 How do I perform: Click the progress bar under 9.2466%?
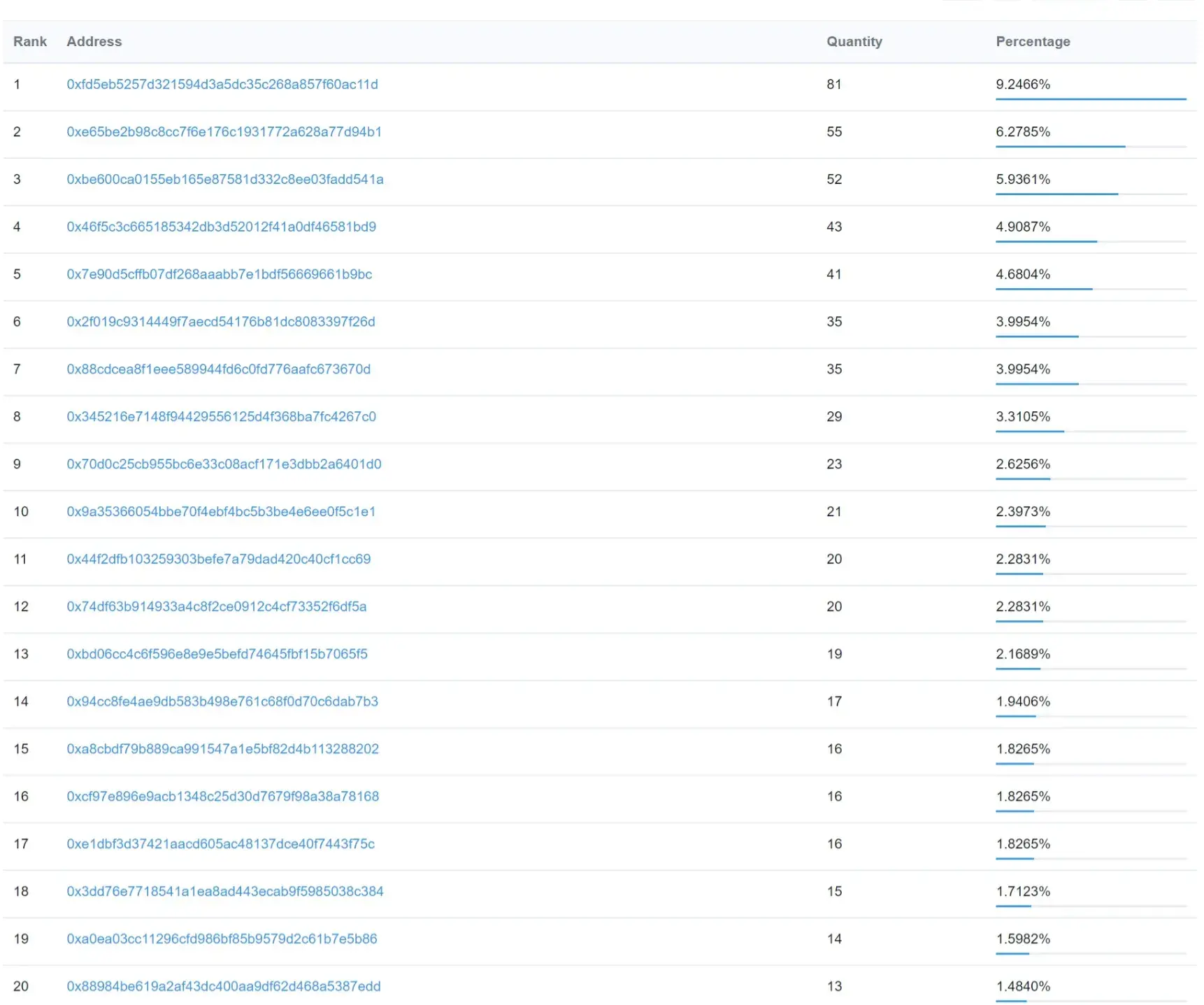click(1091, 99)
